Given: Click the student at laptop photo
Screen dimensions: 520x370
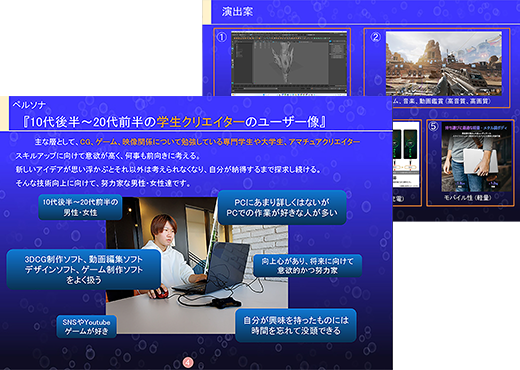Looking at the screenshot, I should click(x=197, y=265).
